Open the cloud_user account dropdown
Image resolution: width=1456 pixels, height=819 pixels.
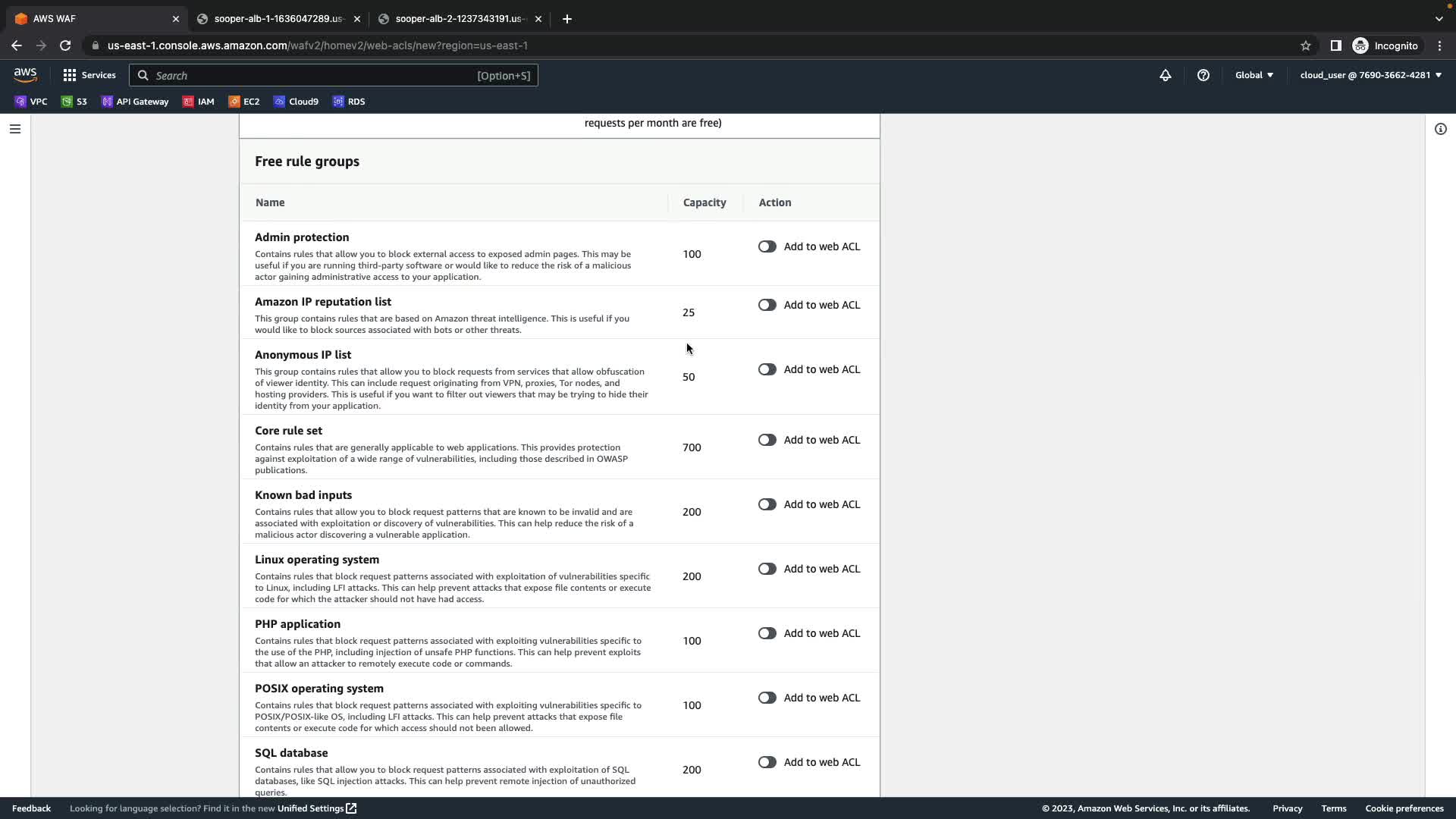click(1370, 75)
